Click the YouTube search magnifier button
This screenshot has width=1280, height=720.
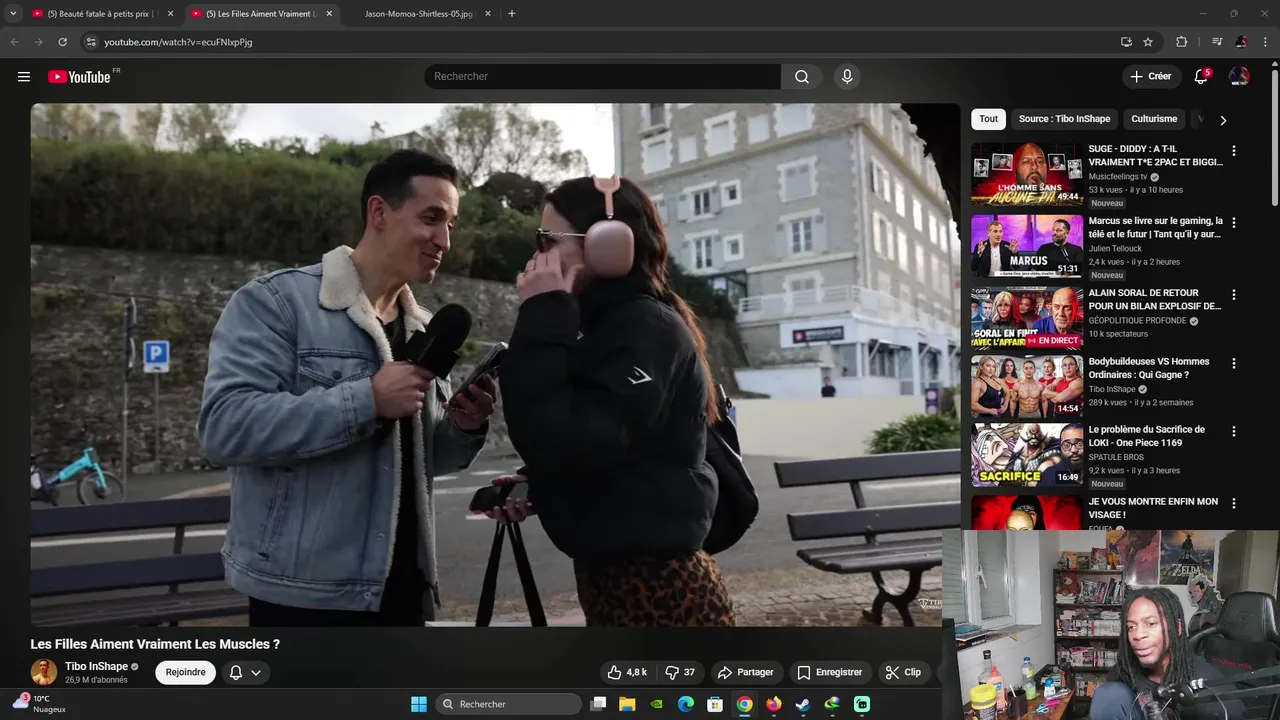[x=802, y=77]
